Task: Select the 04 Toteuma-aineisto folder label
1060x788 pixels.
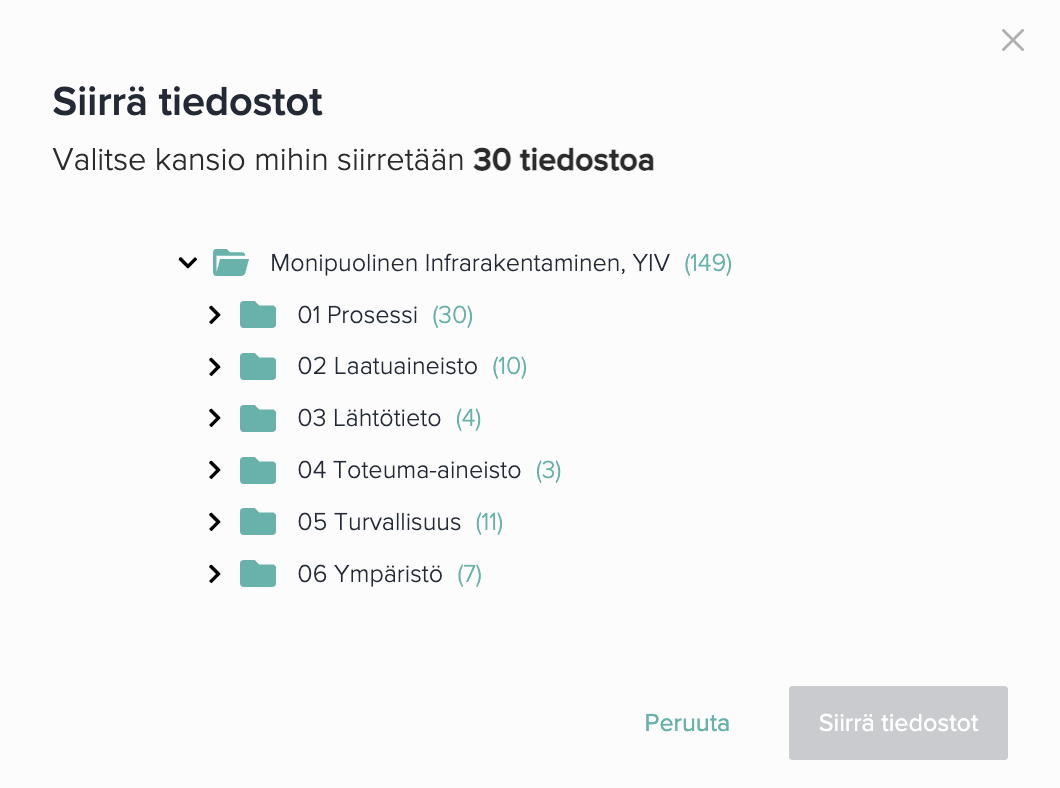Action: (409, 470)
